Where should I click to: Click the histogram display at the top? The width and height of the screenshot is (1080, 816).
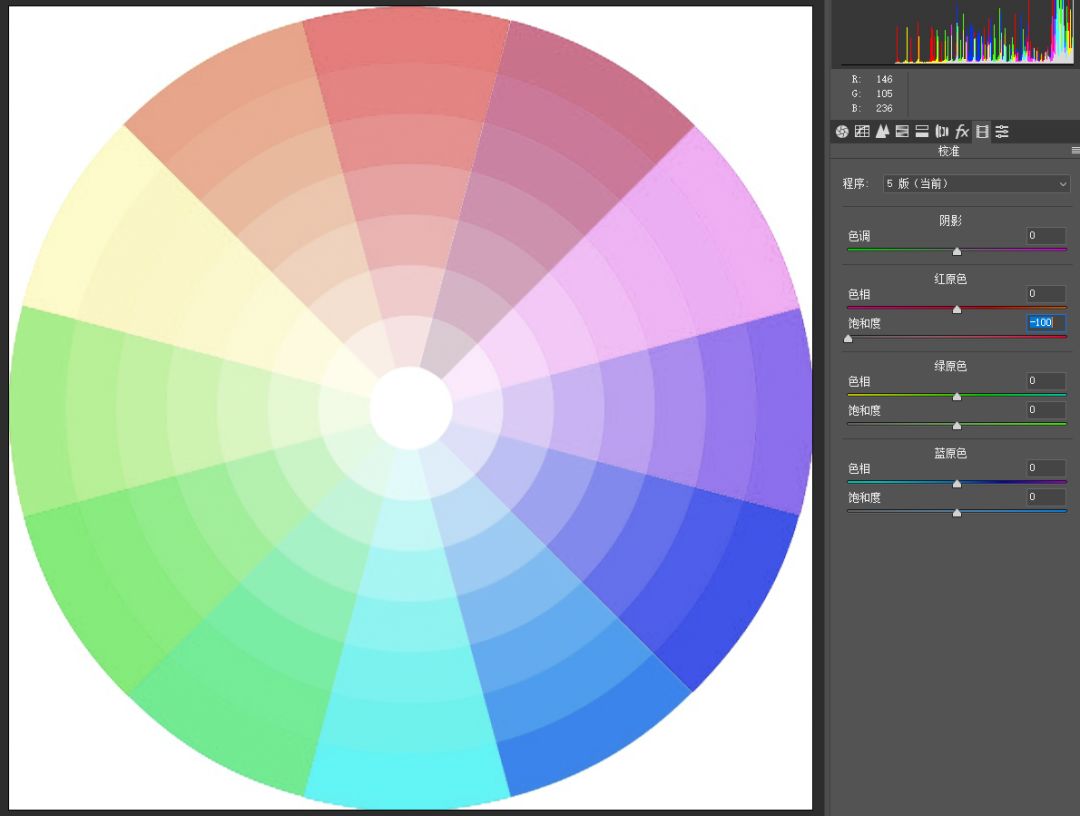tap(956, 32)
